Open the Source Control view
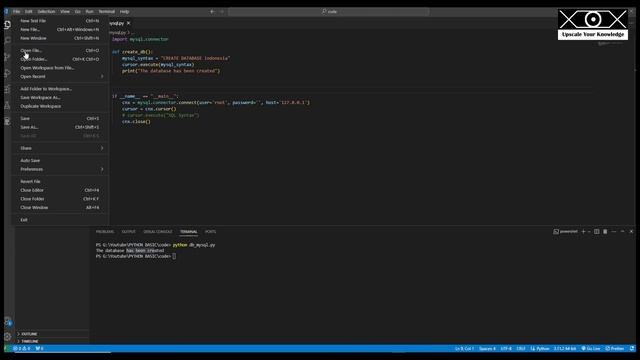The width and height of the screenshot is (640, 360). [x=7, y=57]
